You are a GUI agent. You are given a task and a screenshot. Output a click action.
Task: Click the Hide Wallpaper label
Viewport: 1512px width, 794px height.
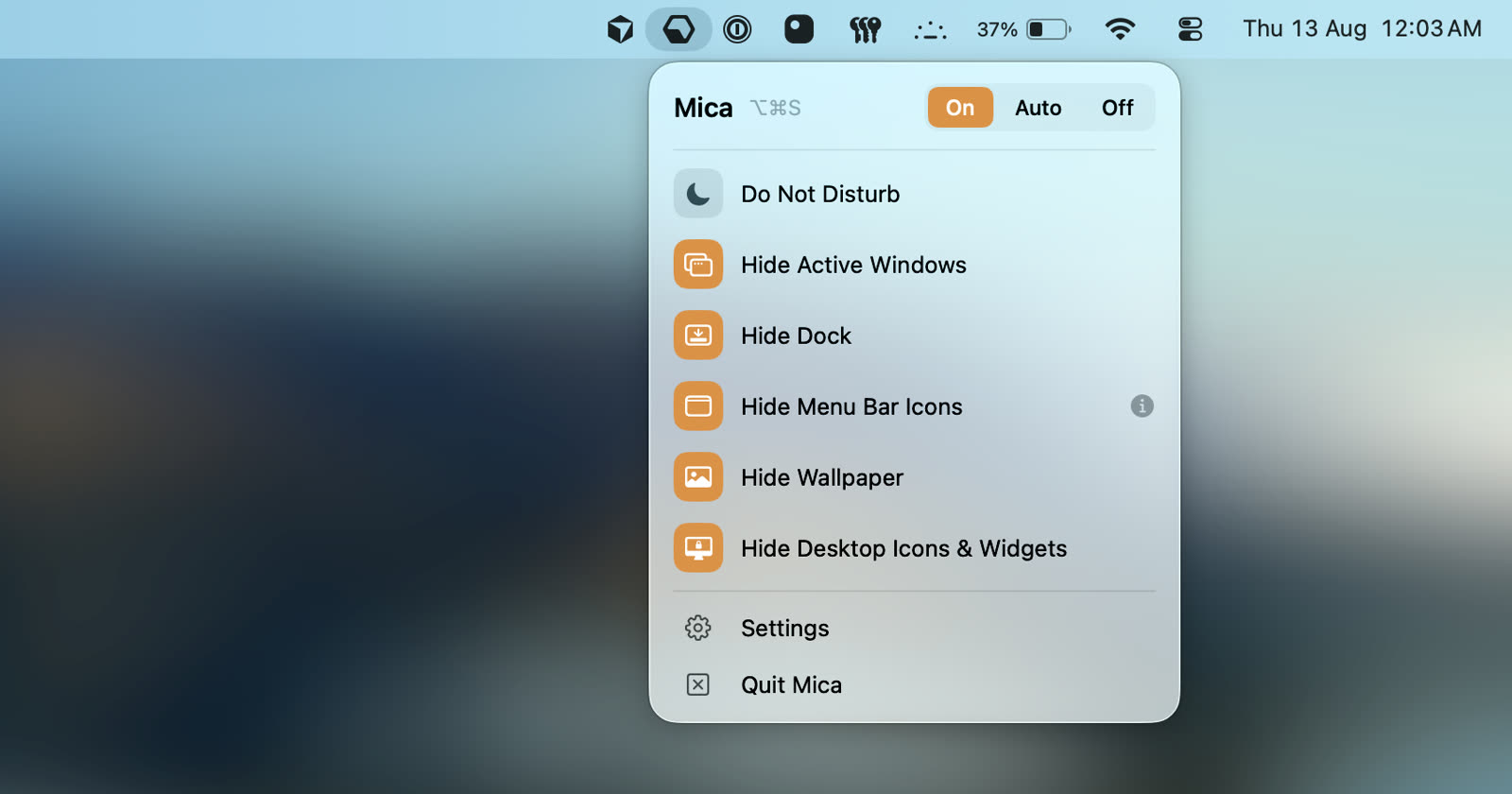(x=822, y=477)
